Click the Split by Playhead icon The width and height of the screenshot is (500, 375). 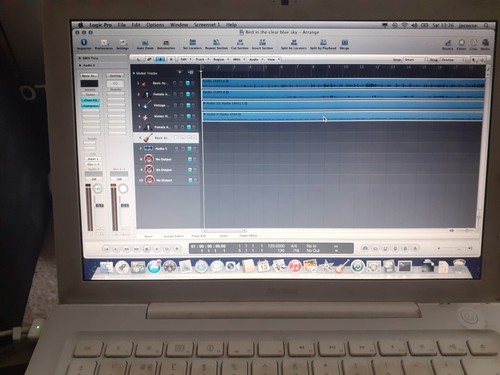point(323,42)
